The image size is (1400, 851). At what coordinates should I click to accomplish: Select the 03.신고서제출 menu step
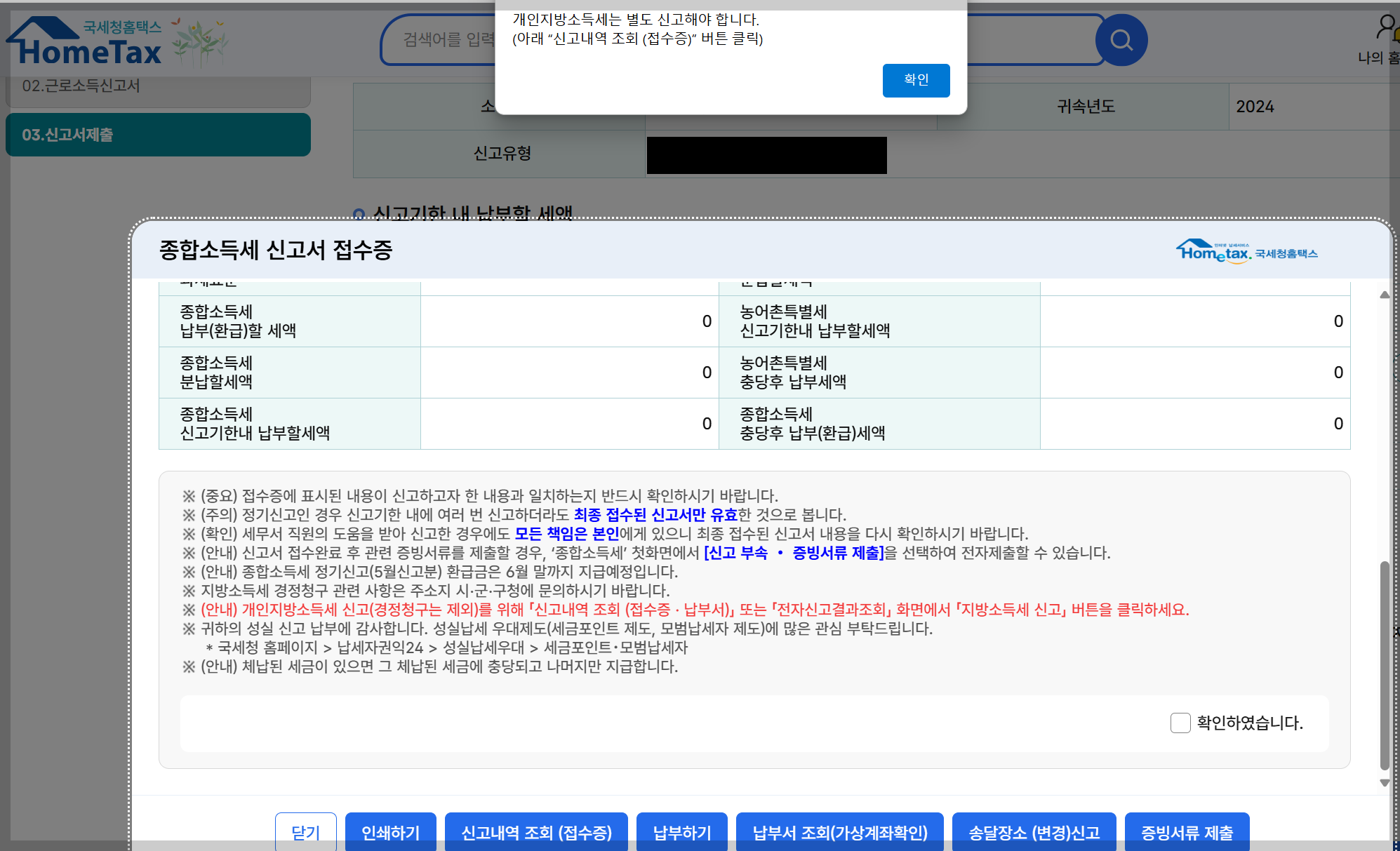point(158,135)
